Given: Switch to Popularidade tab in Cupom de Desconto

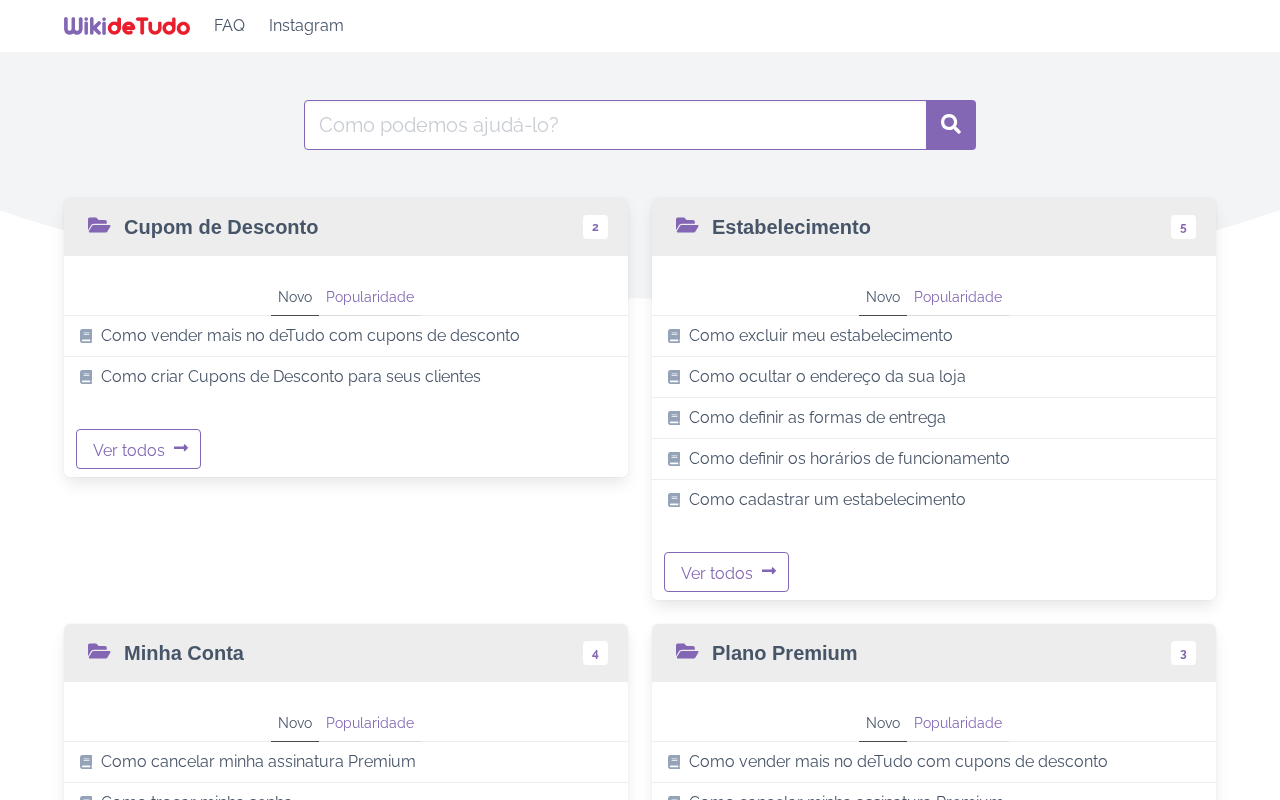Looking at the screenshot, I should click(x=370, y=297).
